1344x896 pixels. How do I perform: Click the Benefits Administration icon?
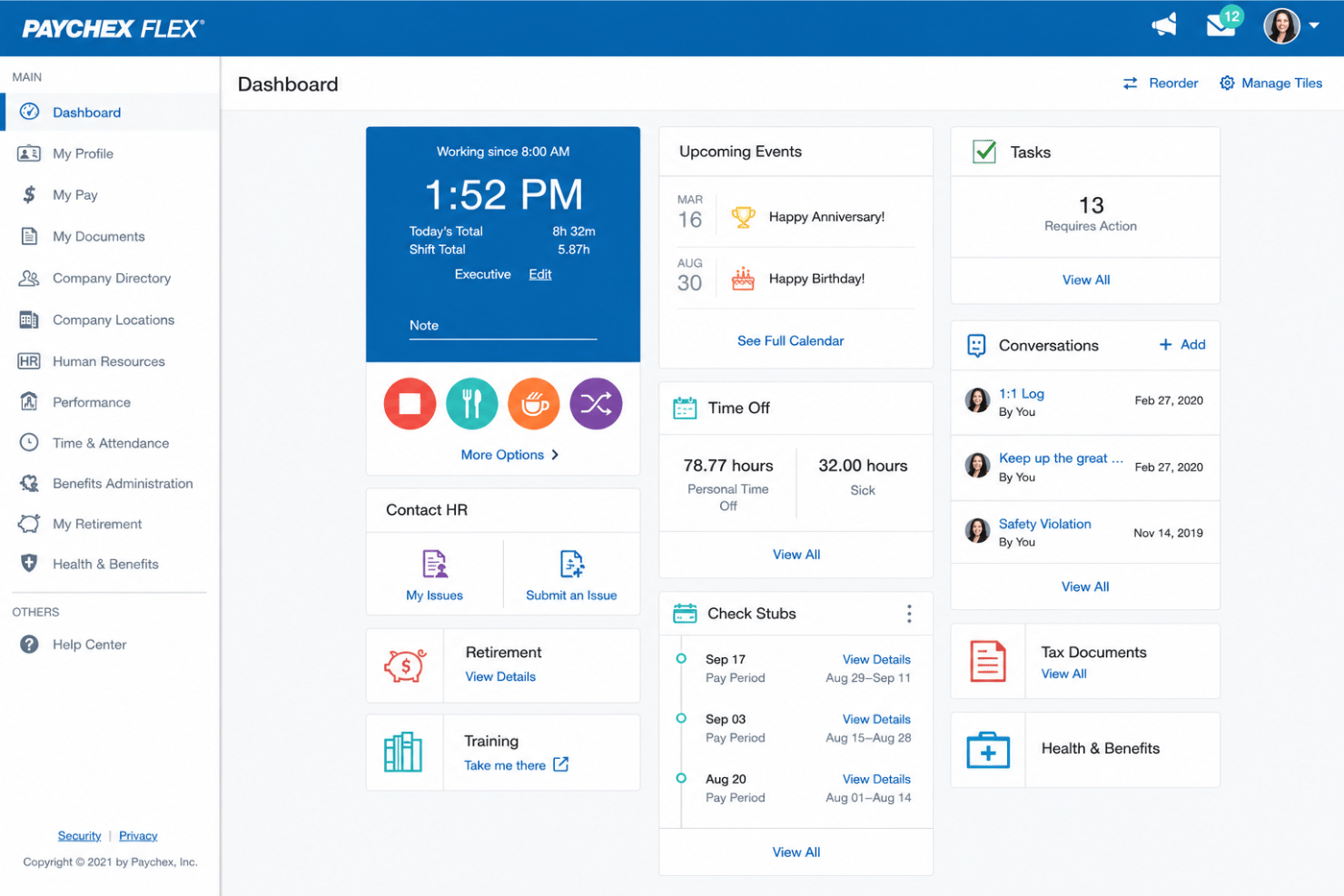(x=29, y=483)
